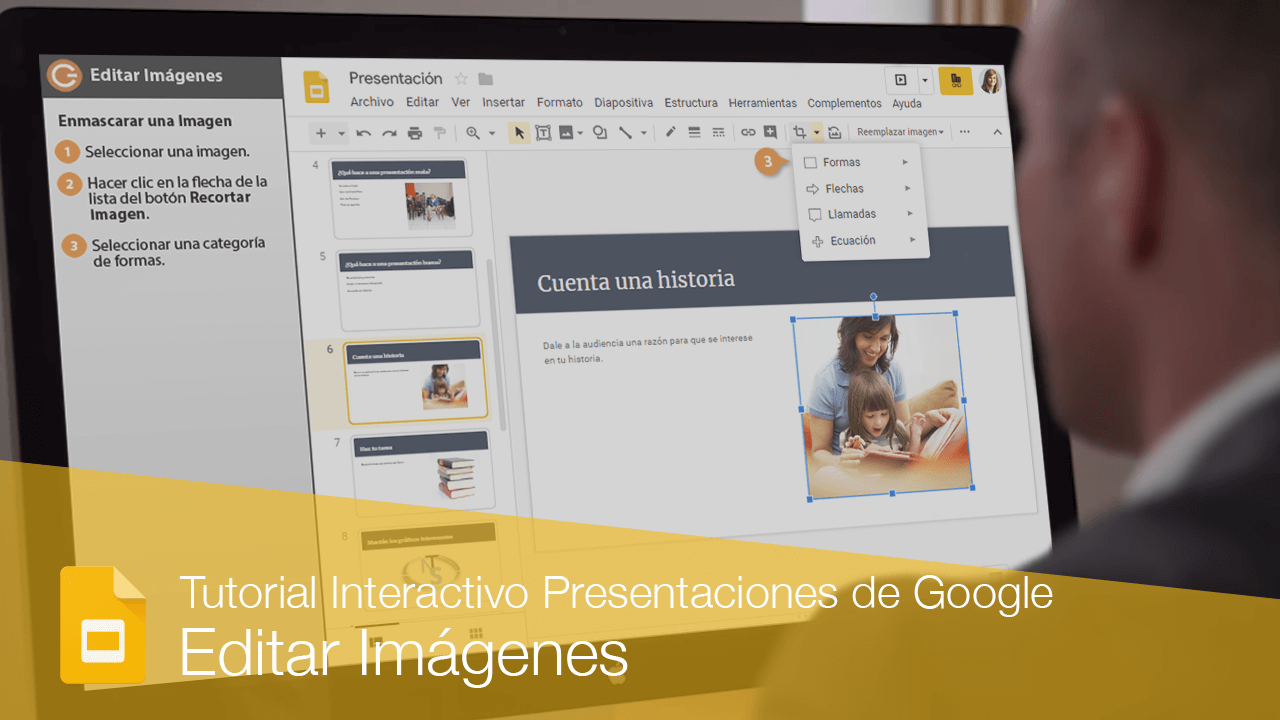Open the line type dropdown arrow

tap(644, 132)
